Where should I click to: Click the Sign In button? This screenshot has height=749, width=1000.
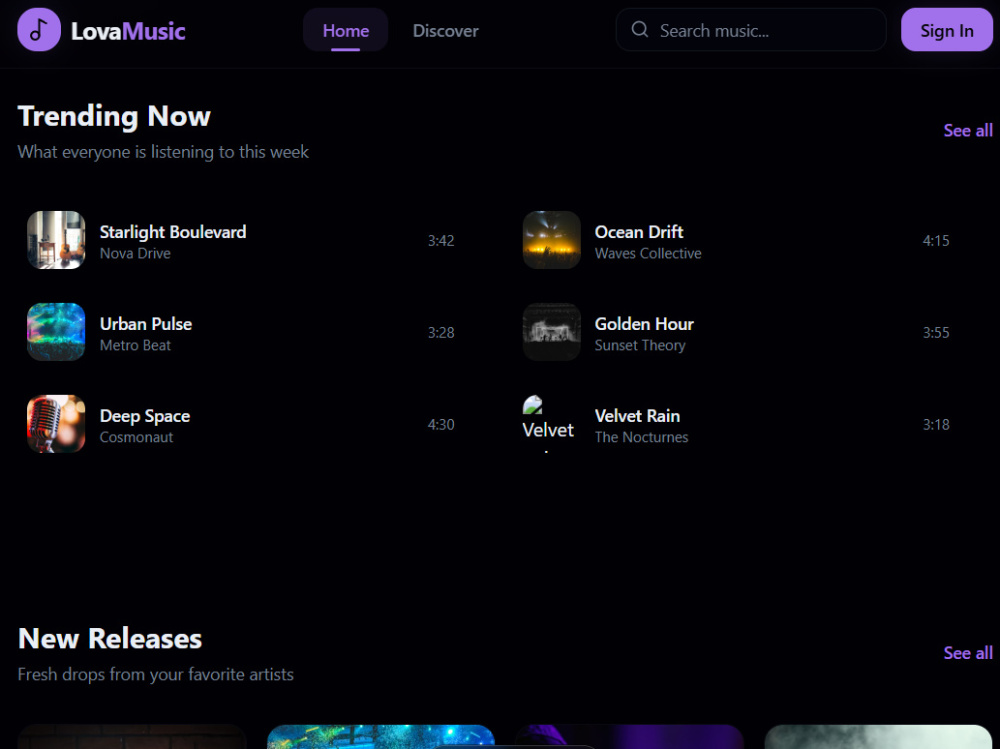coord(946,29)
